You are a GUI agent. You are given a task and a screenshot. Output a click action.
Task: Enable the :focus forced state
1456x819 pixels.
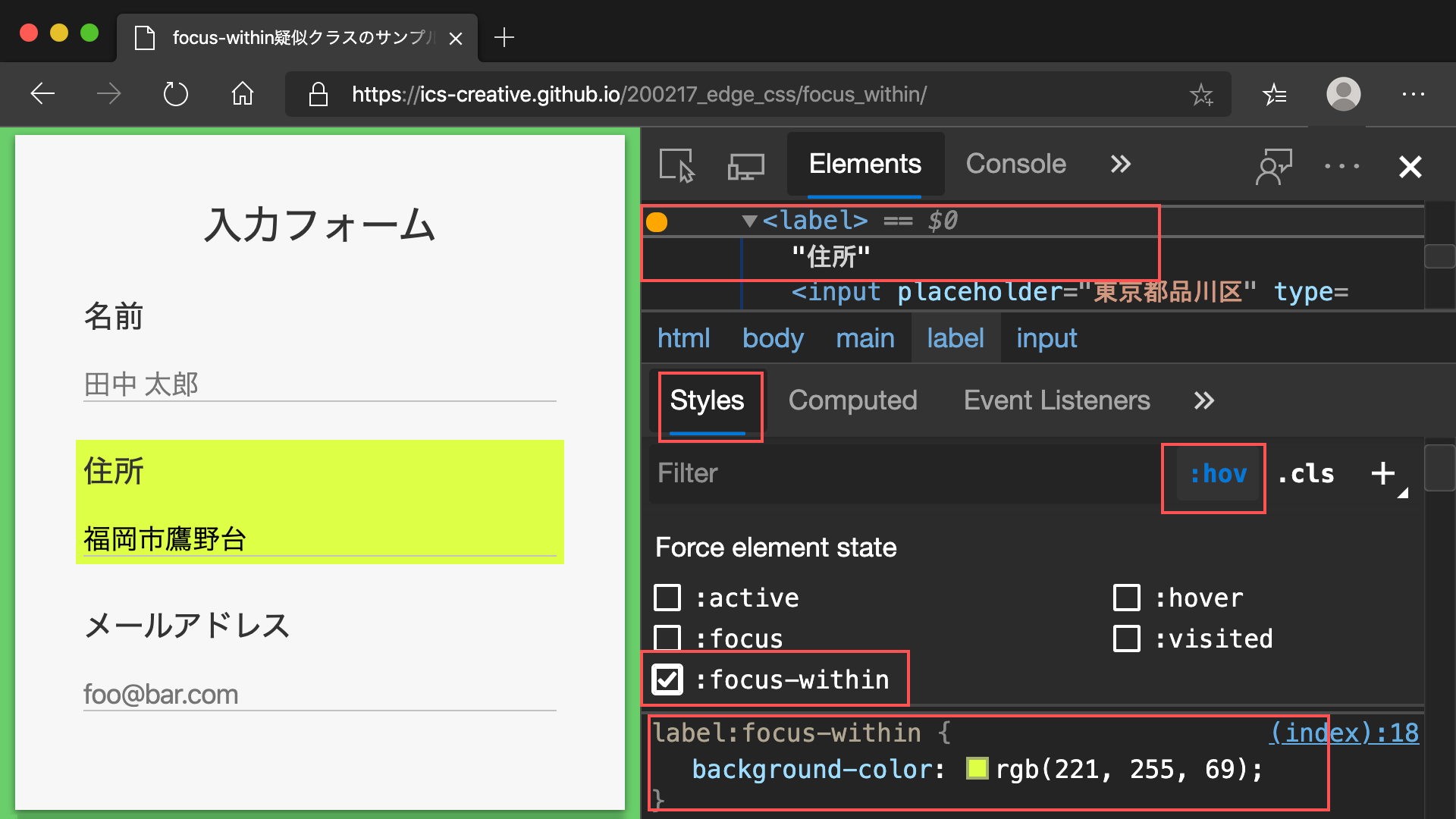pos(667,639)
